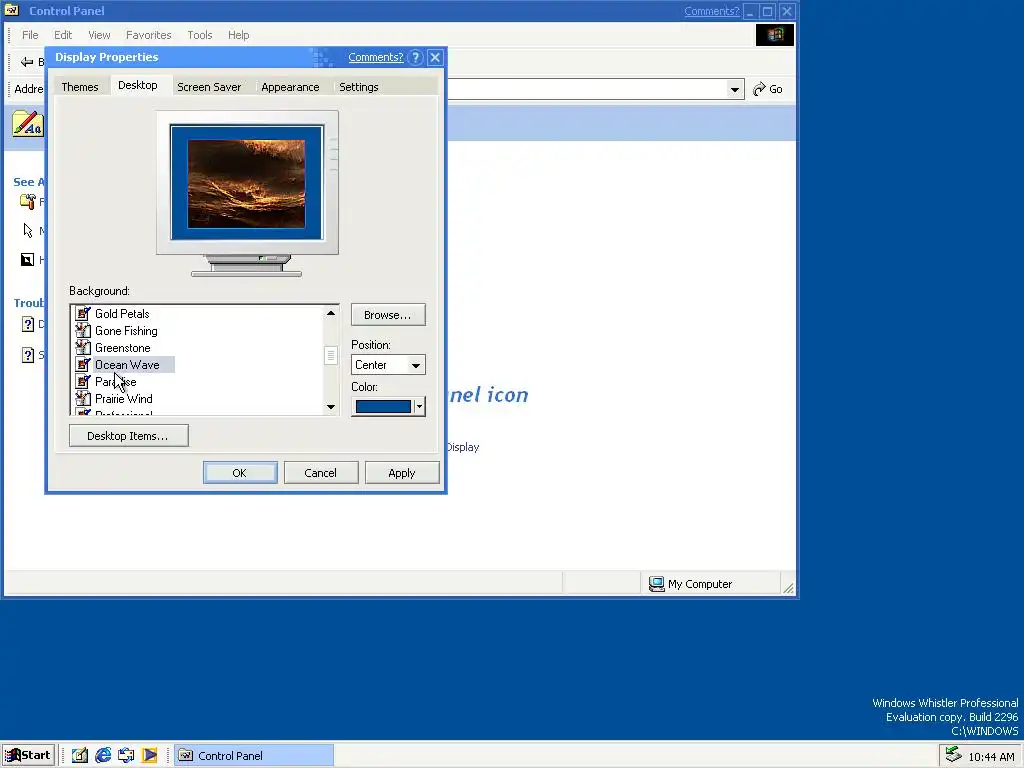The height and width of the screenshot is (768, 1024).
Task: Open the Help menu
Action: [x=238, y=35]
